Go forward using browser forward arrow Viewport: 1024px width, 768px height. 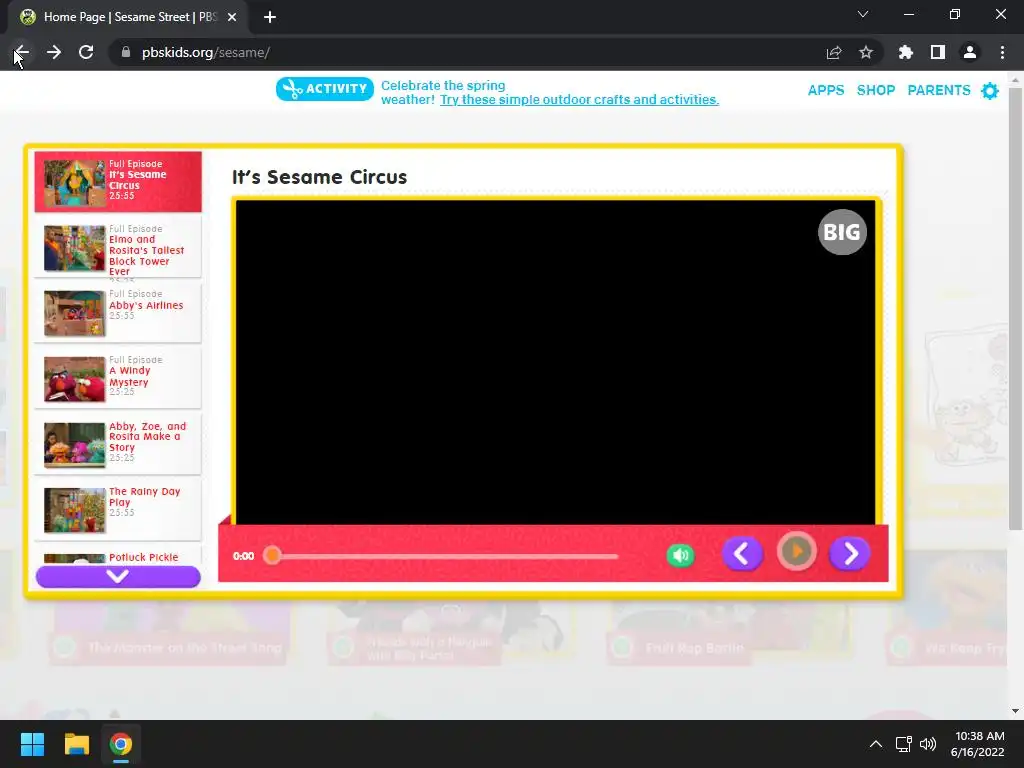click(x=54, y=52)
